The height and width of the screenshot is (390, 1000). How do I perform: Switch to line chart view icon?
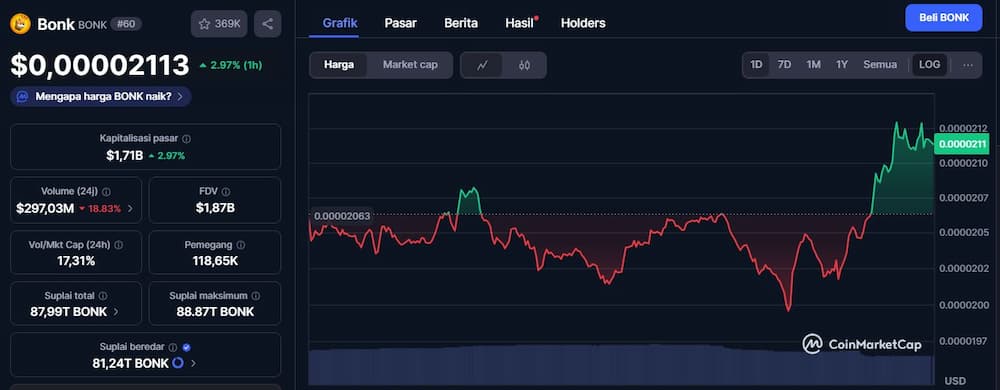[x=483, y=65]
